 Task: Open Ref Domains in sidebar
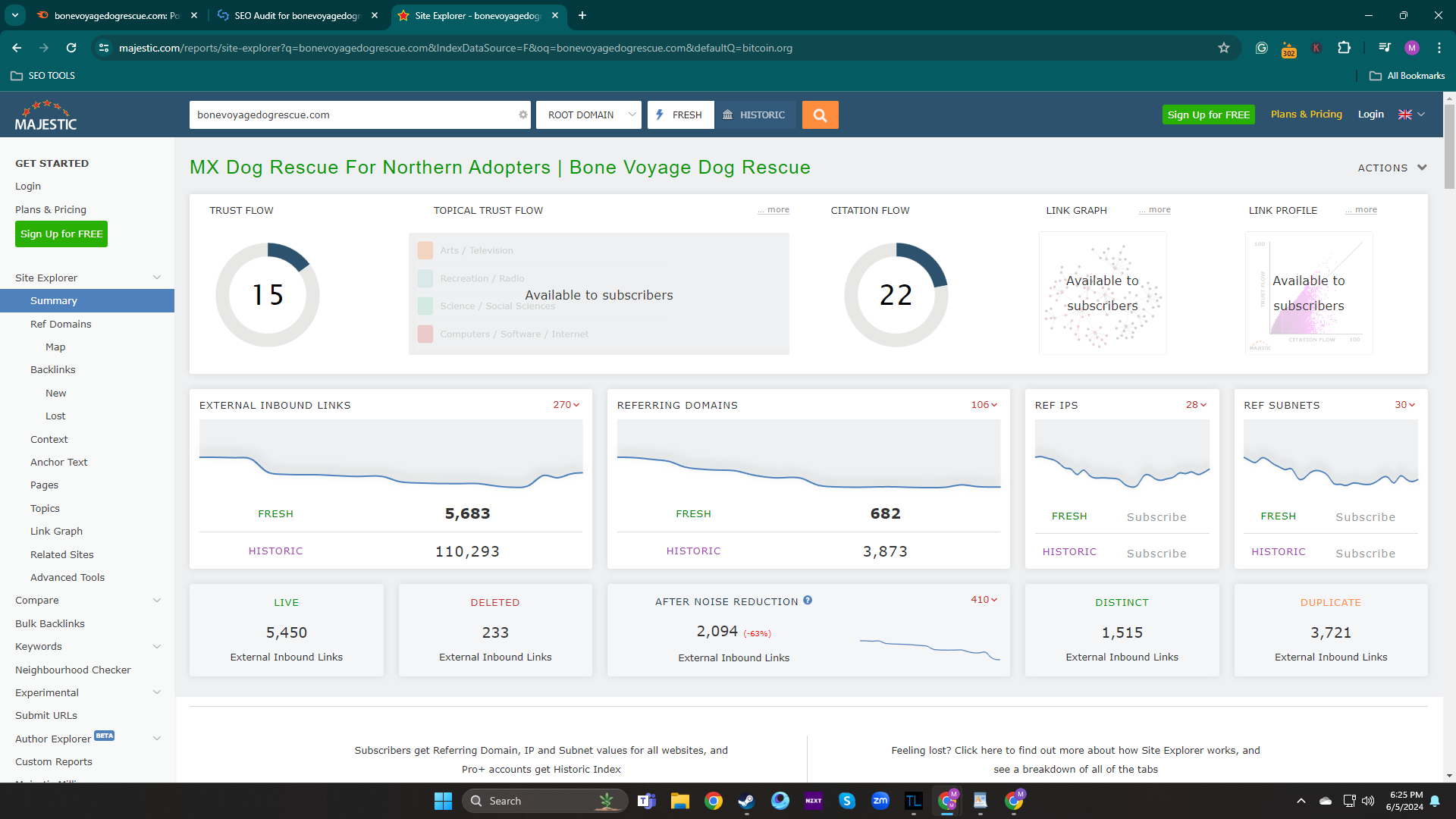click(x=61, y=324)
